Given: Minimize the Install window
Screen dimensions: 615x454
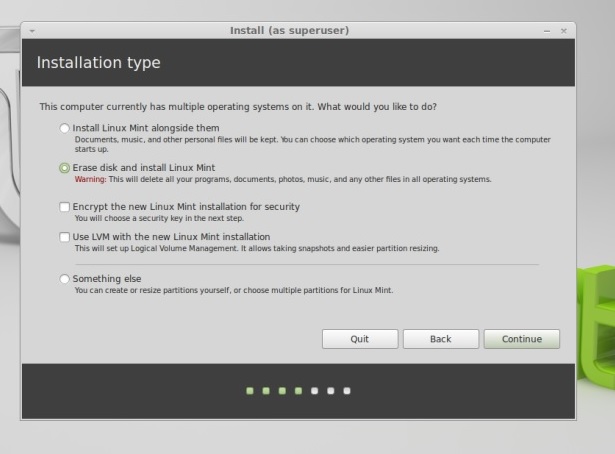Looking at the screenshot, I should pos(547,31).
